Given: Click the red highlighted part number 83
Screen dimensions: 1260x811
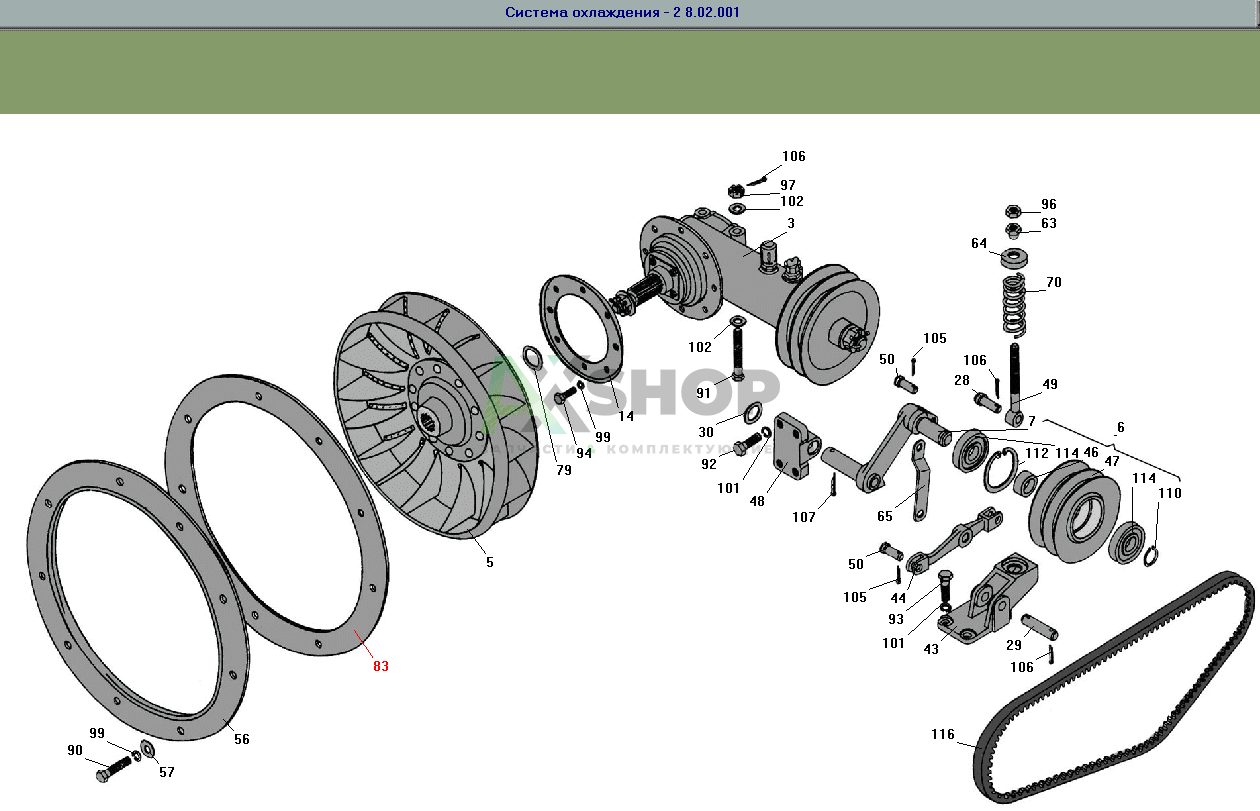Looking at the screenshot, I should coord(380,666).
